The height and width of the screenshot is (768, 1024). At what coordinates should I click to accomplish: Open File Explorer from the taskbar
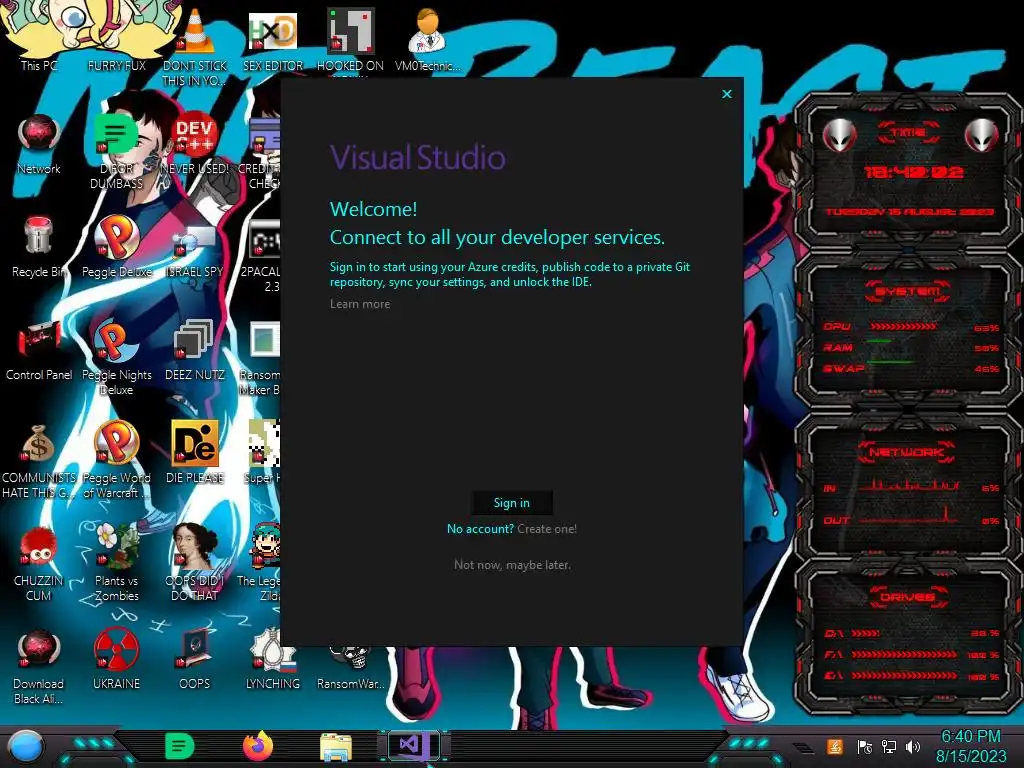[336, 747]
